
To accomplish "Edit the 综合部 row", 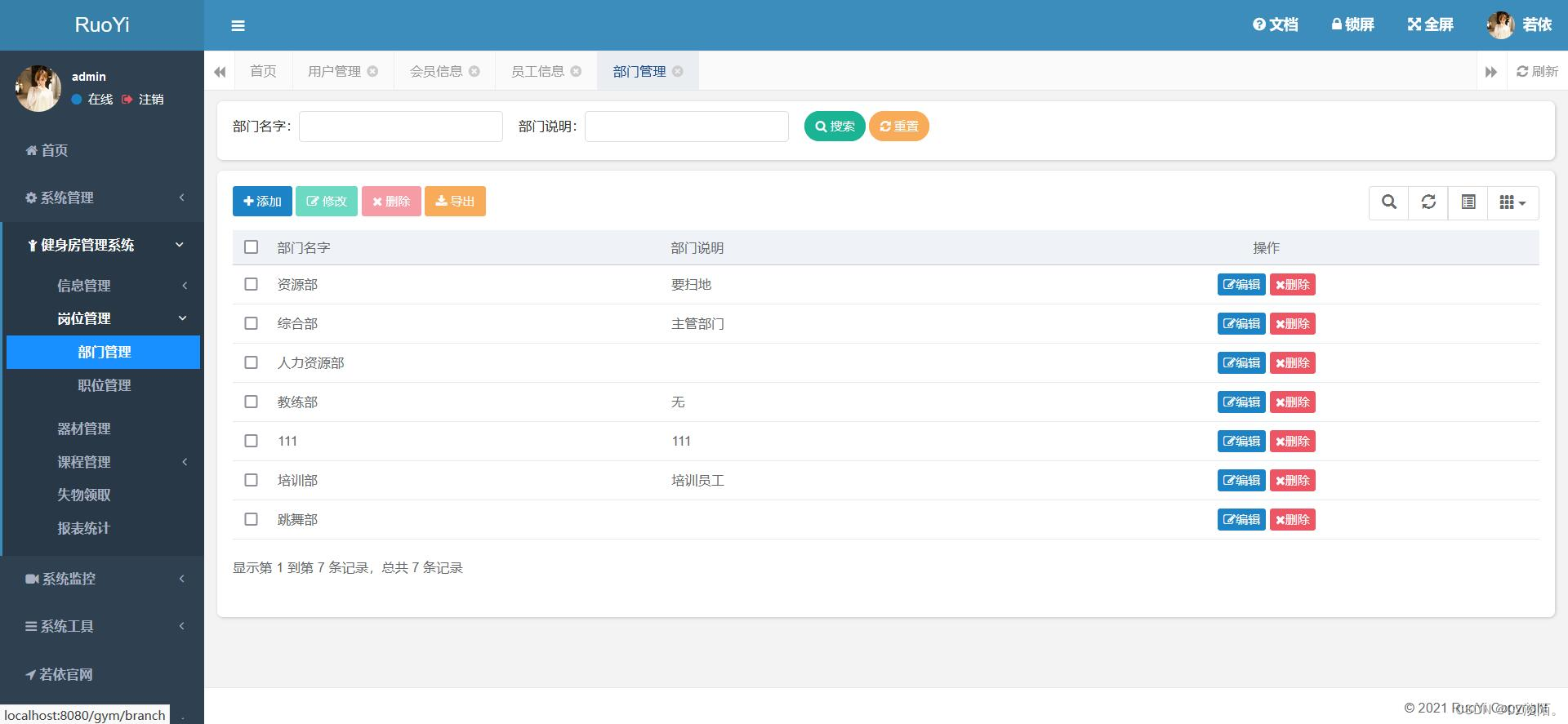I will pyautogui.click(x=1241, y=324).
